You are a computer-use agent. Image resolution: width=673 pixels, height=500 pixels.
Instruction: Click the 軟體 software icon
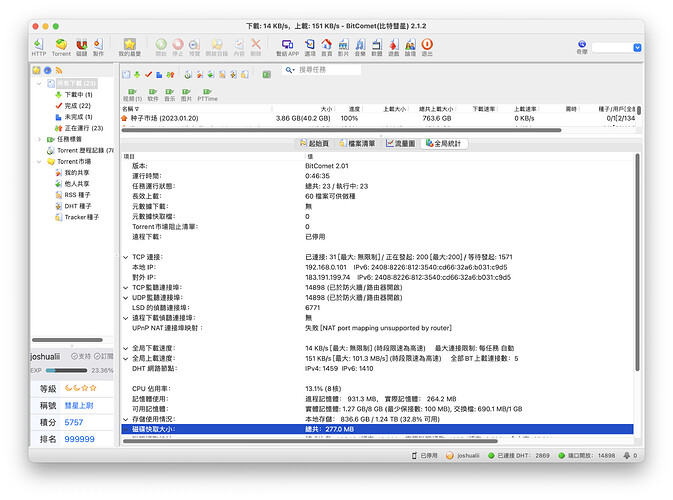[377, 47]
